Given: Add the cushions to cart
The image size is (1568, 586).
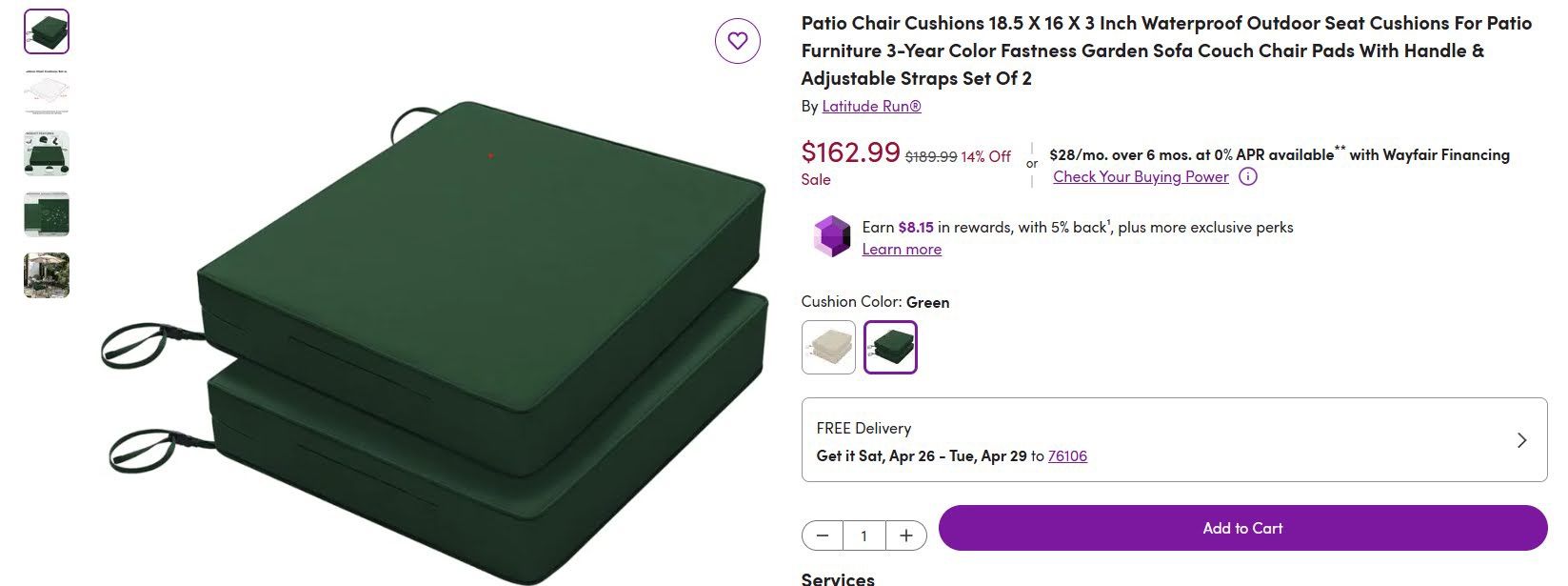Looking at the screenshot, I should pyautogui.click(x=1242, y=528).
